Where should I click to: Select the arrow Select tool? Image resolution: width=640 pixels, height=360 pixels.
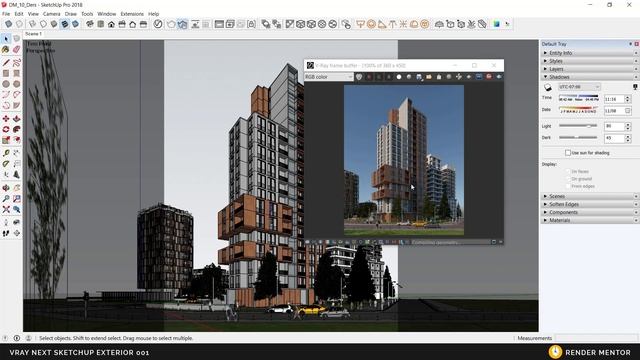pyautogui.click(x=6, y=39)
